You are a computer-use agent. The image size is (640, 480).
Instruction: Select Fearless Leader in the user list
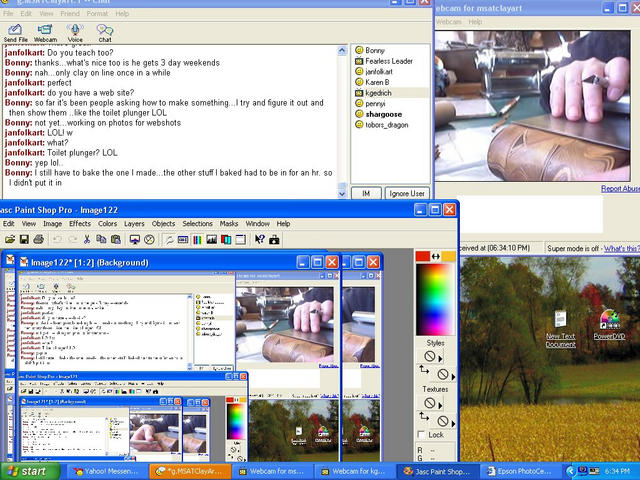coord(389,61)
